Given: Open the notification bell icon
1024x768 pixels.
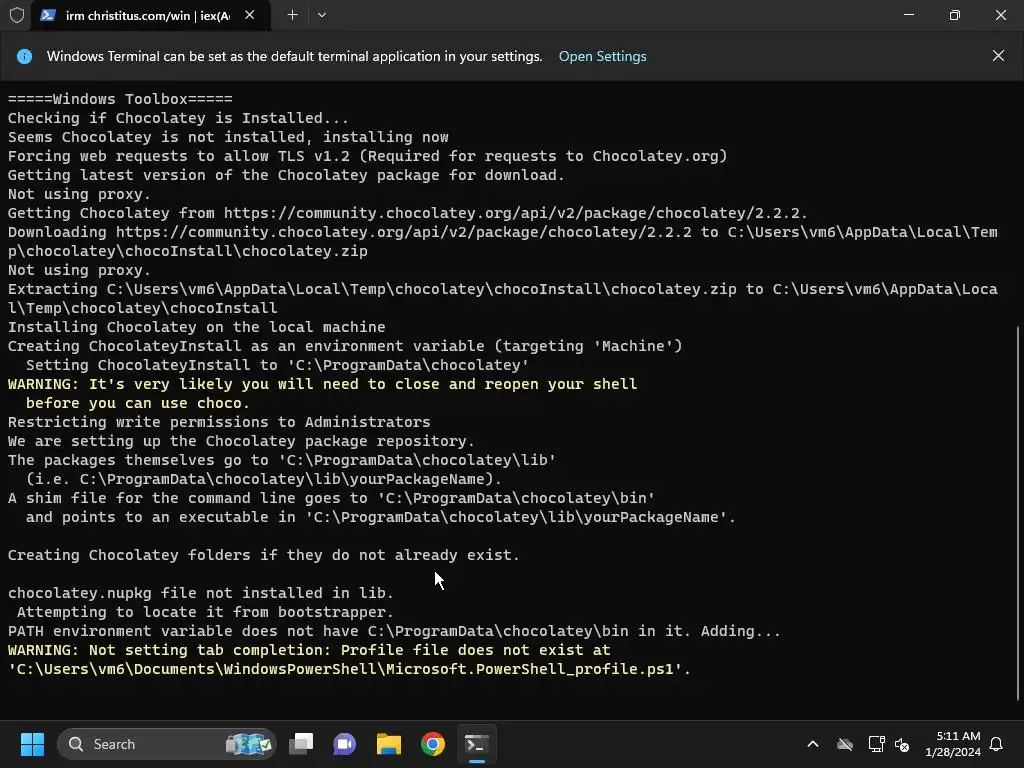Looking at the screenshot, I should pyautogui.click(x=997, y=744).
